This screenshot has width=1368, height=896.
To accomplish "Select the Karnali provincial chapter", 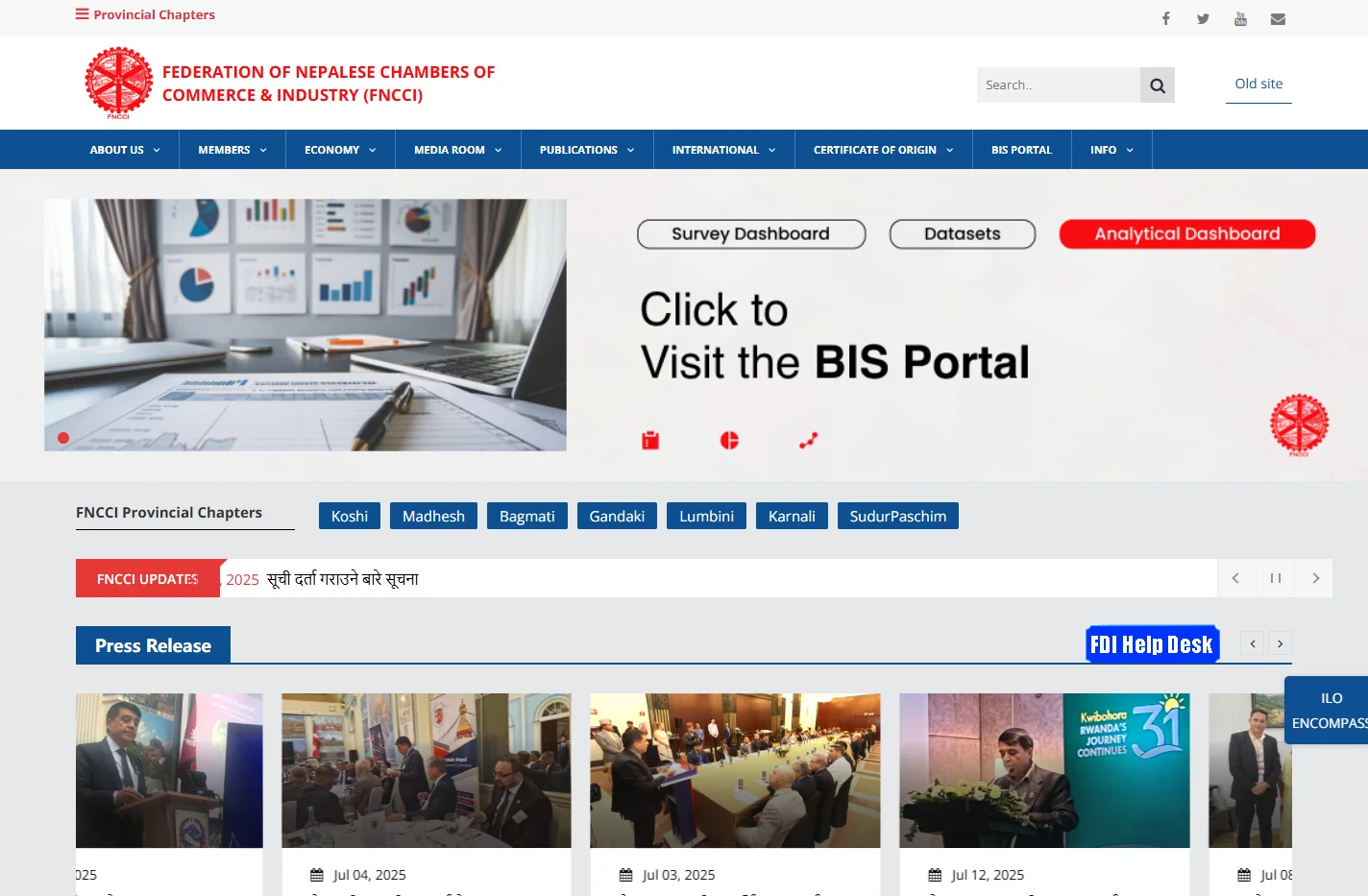I will pos(792,516).
